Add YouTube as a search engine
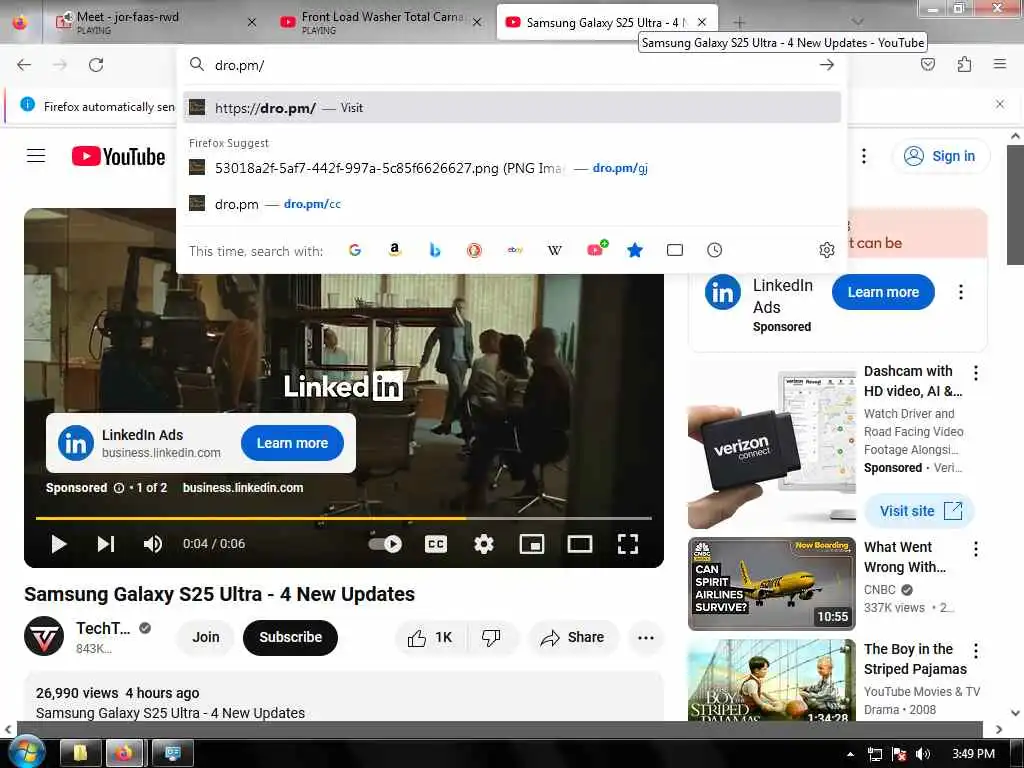 (596, 249)
